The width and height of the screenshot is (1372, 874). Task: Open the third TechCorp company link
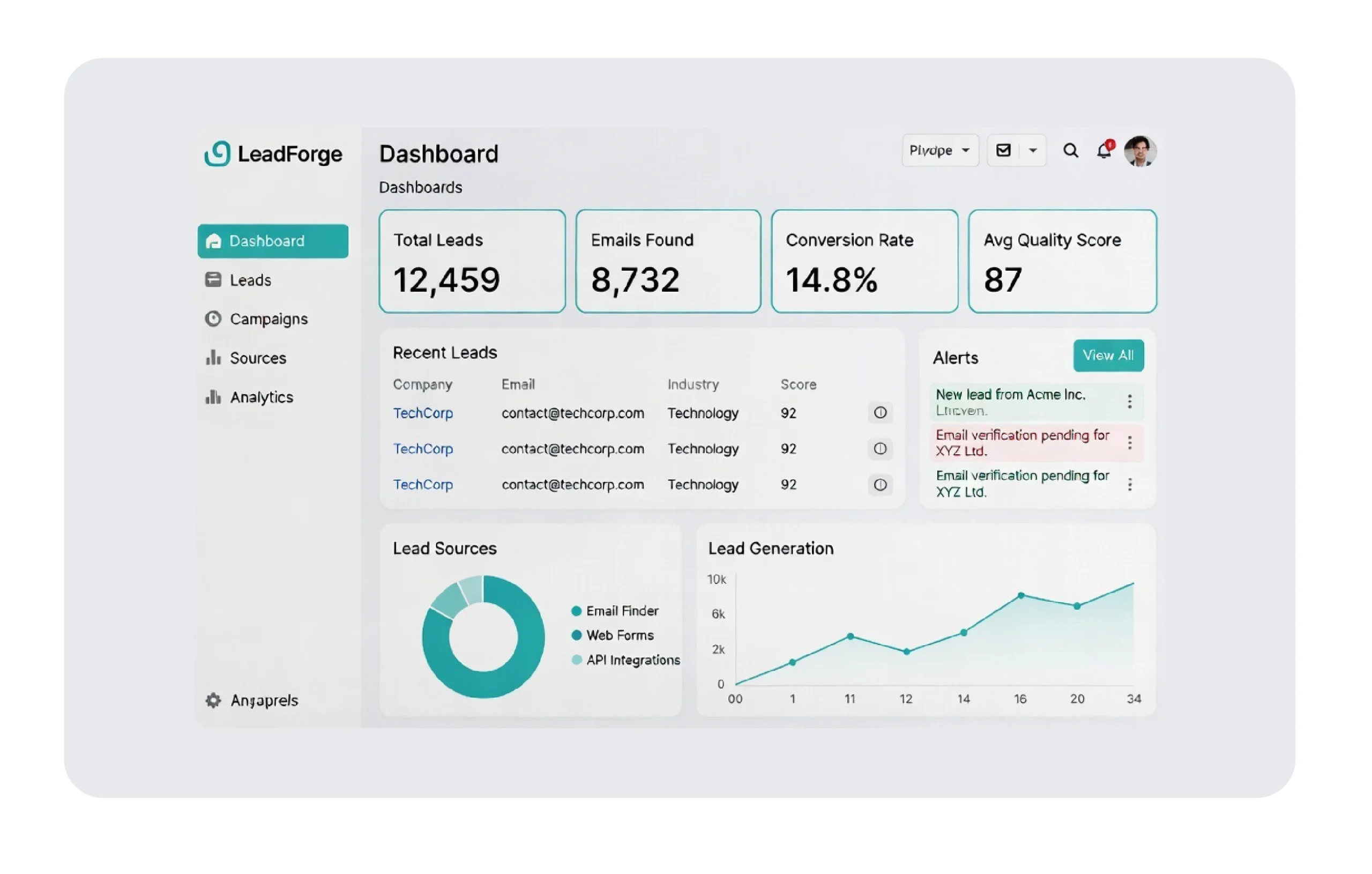(423, 485)
